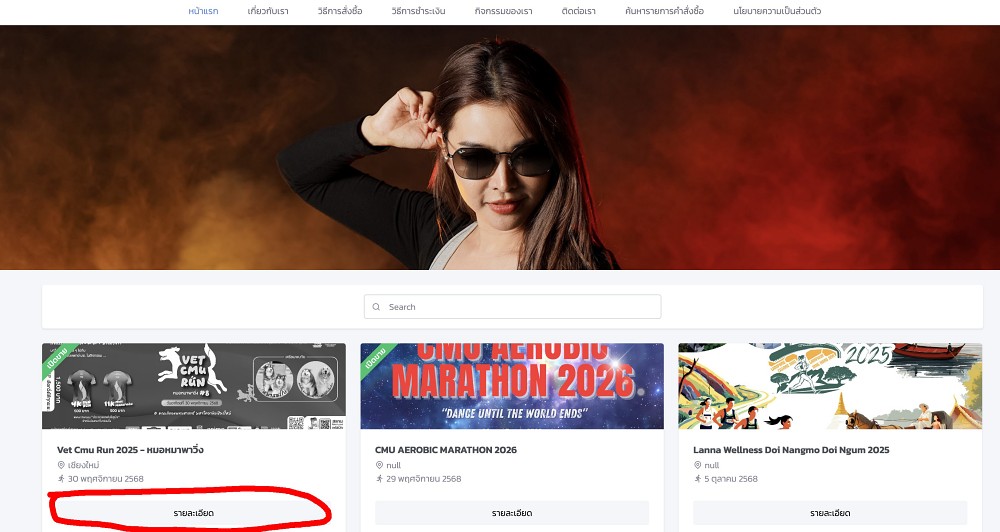The width and height of the screenshot is (1000, 532).
Task: Click the search magnifier icon
Action: (x=376, y=307)
